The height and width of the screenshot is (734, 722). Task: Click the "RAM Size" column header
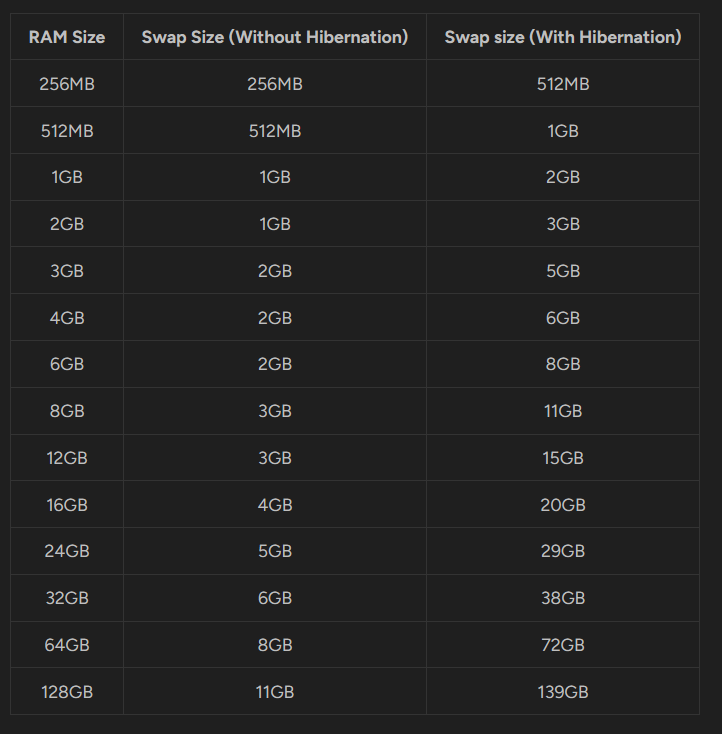(67, 37)
